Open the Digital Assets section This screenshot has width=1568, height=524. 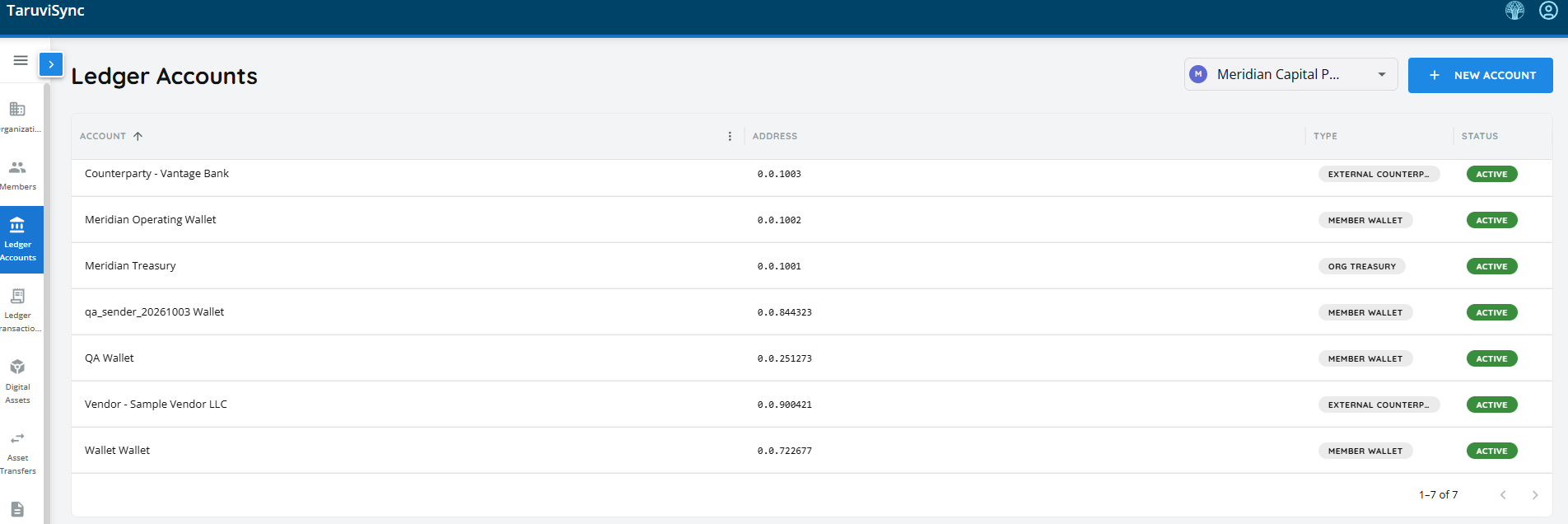[x=18, y=381]
